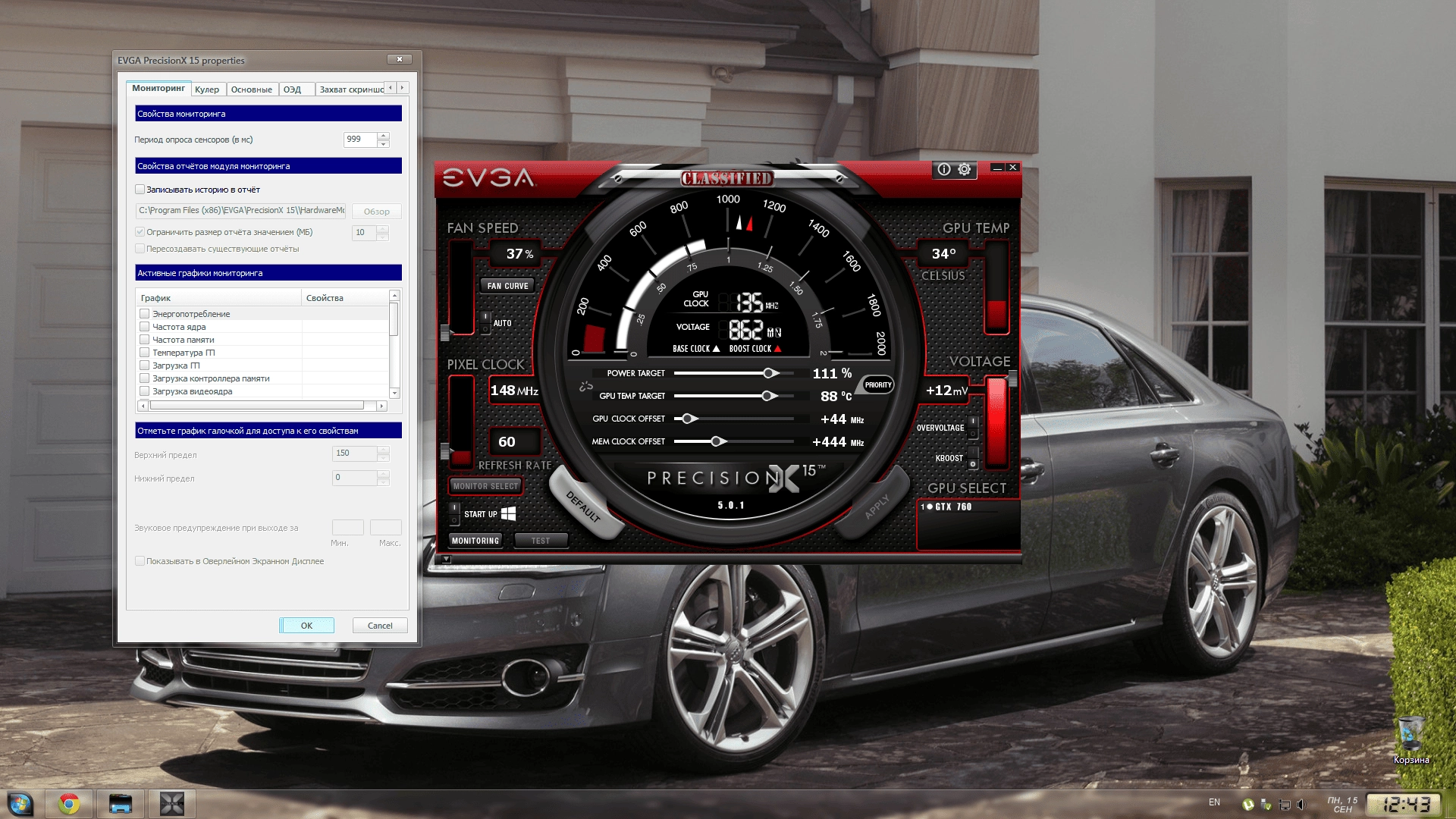Switch to the Основные tab
The width and height of the screenshot is (1456, 819).
click(x=252, y=89)
